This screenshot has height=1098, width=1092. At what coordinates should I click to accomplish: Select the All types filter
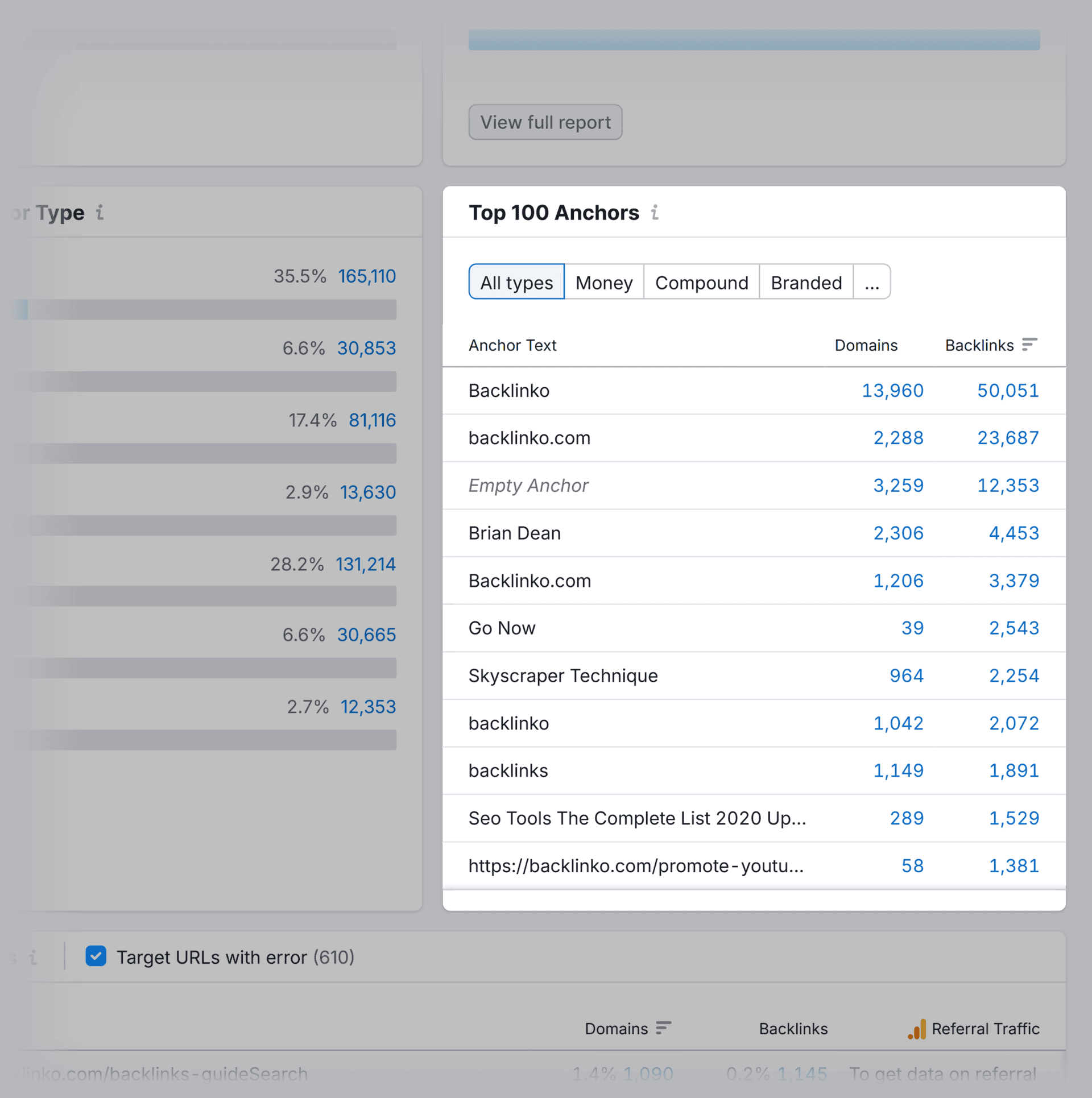tap(516, 282)
